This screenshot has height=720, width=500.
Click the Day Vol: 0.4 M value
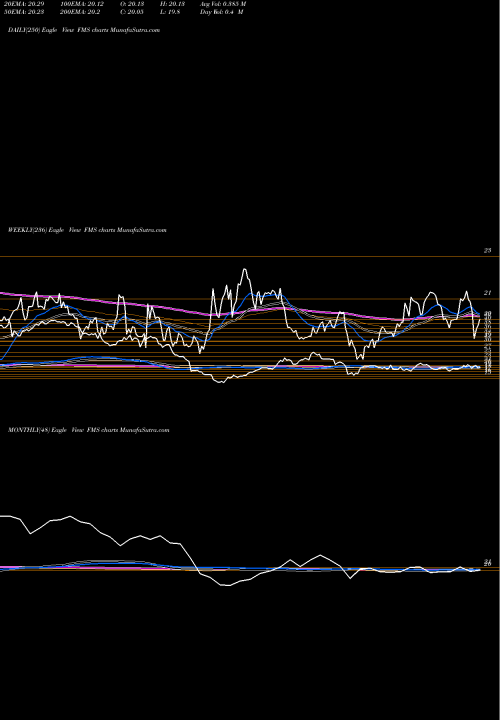tap(221, 12)
